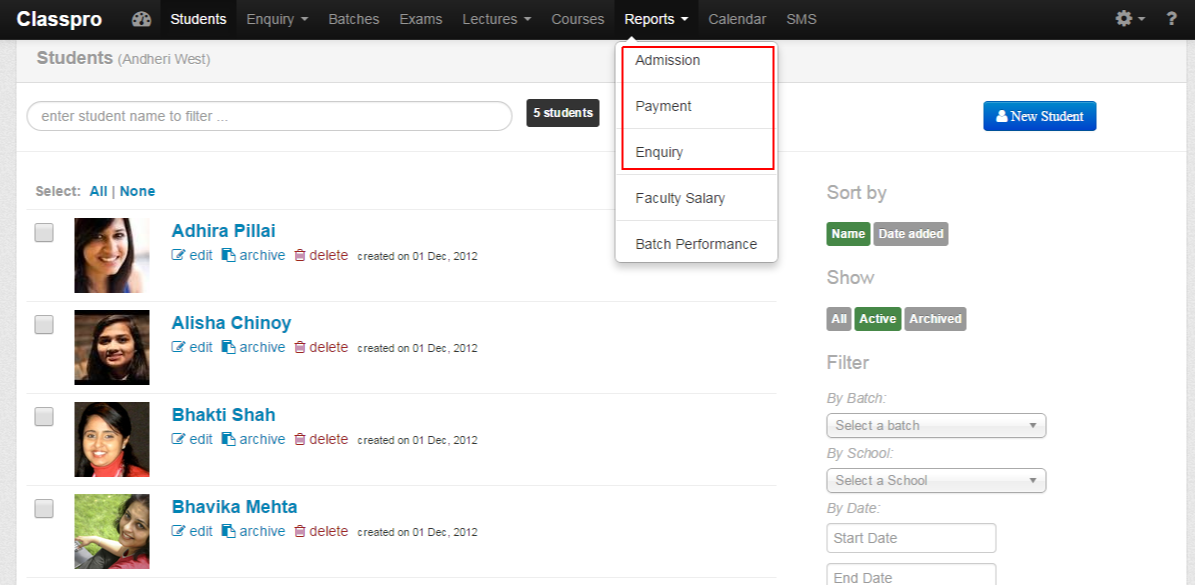Image resolution: width=1195 pixels, height=585 pixels.
Task: Click the student name filter input field
Action: click(268, 116)
